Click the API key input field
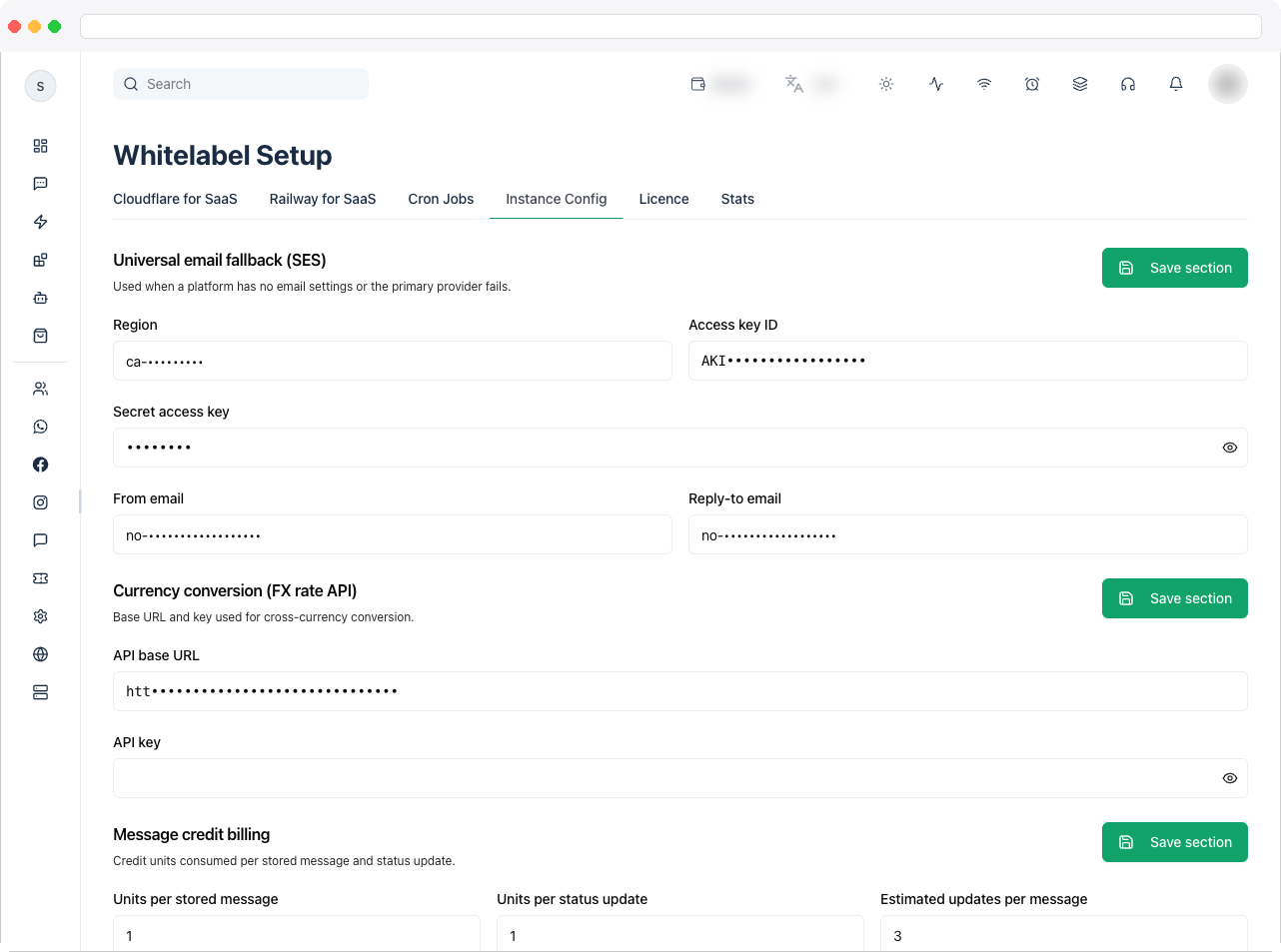 coord(680,778)
